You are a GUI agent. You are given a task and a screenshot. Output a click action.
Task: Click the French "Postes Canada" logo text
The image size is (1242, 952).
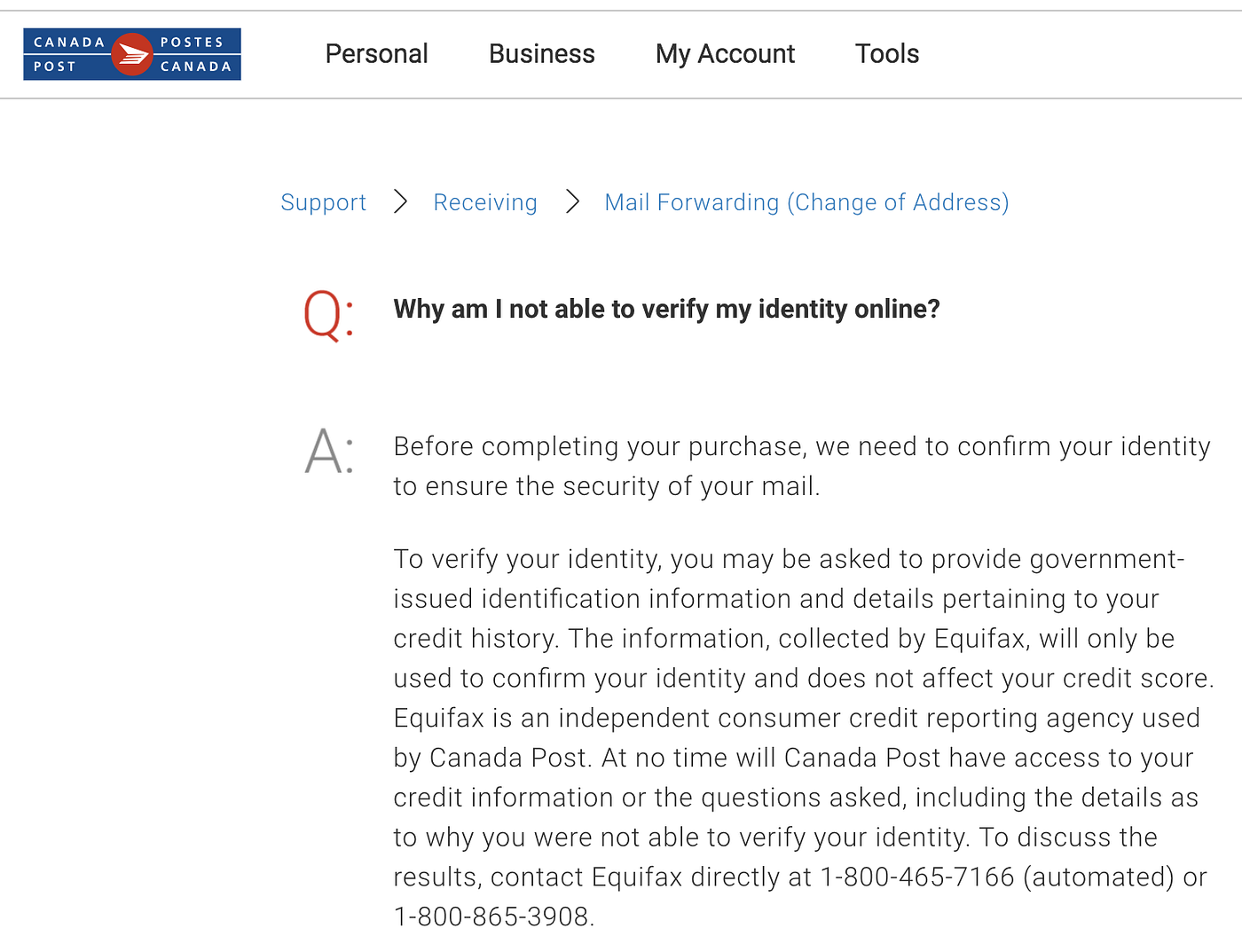(195, 54)
